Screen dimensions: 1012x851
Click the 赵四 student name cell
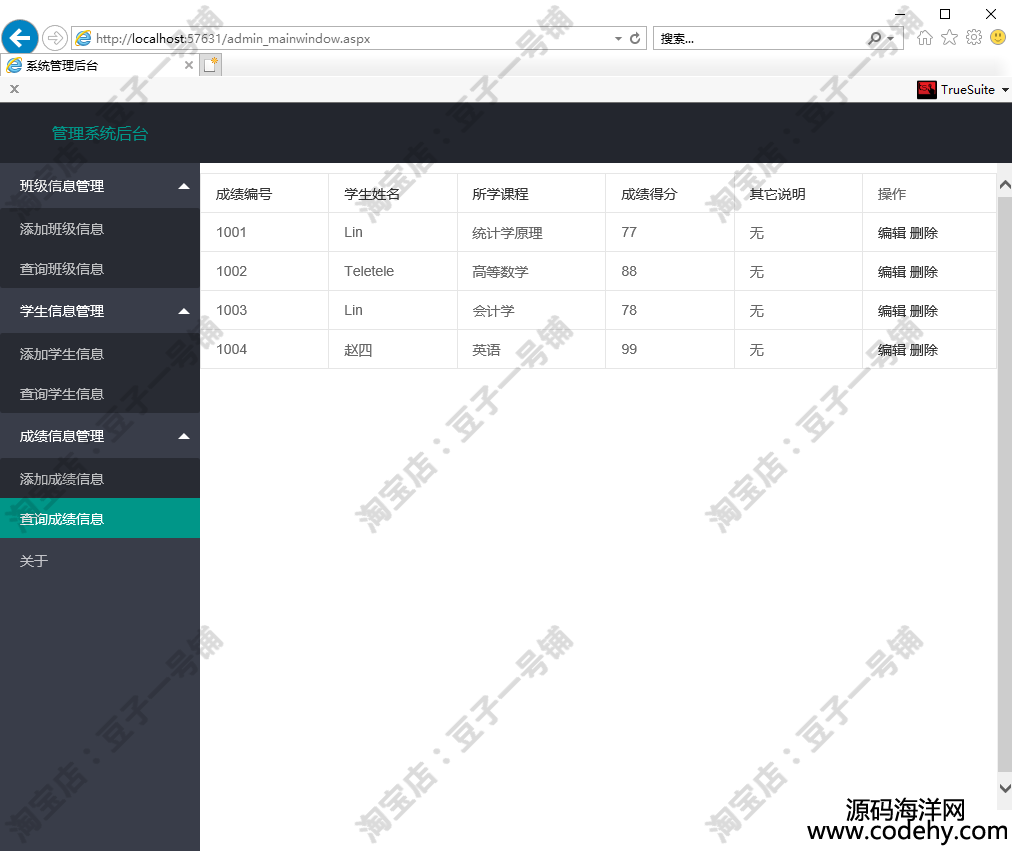click(x=393, y=349)
